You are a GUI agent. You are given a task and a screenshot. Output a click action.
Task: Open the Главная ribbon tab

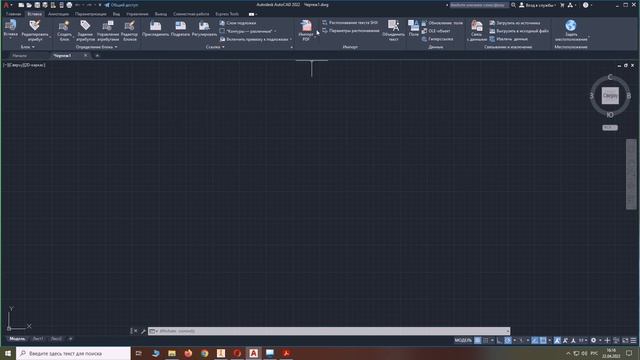pyautogui.click(x=13, y=14)
